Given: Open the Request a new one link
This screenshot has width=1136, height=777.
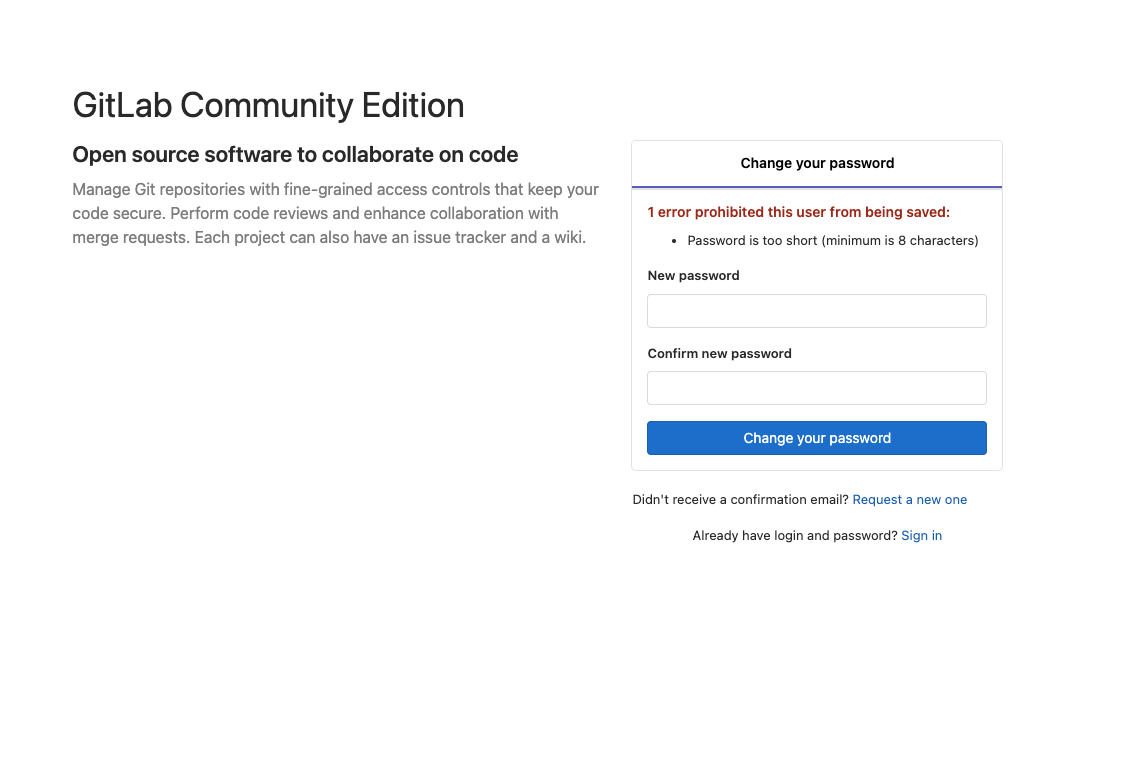Looking at the screenshot, I should (909, 499).
